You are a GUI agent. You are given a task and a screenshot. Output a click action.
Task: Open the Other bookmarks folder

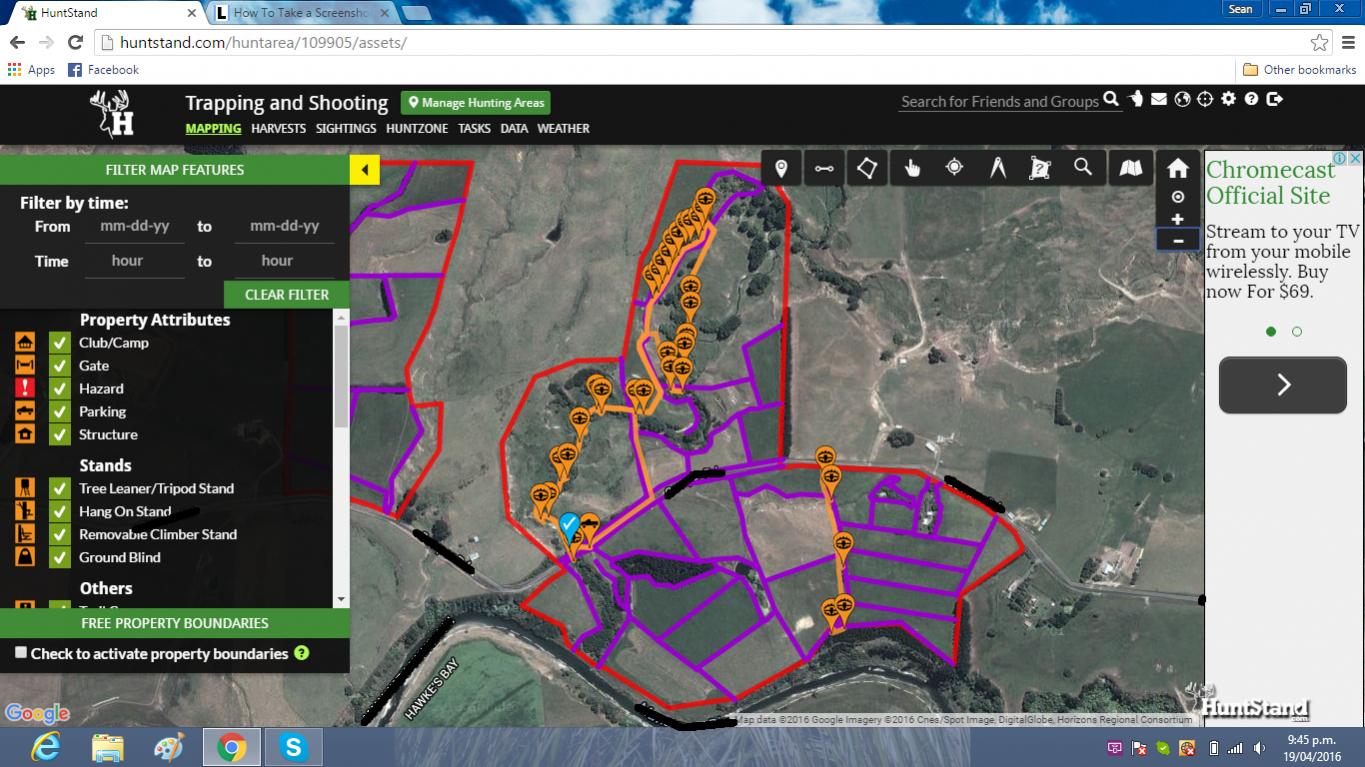pyautogui.click(x=1300, y=70)
